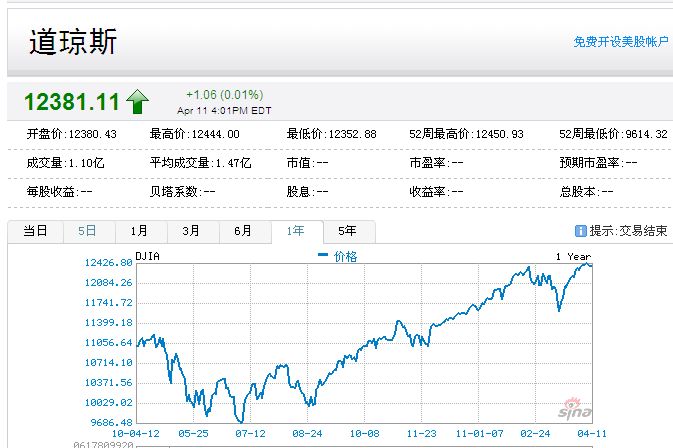
Task: Click the blue 价格 legend line marker
Action: tap(323, 256)
